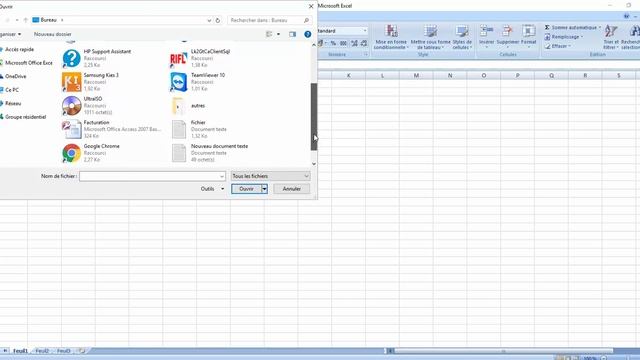Select the 'Nouveau document texte' file icon
Image resolution: width=640 pixels, height=360 pixels.
pyautogui.click(x=179, y=153)
